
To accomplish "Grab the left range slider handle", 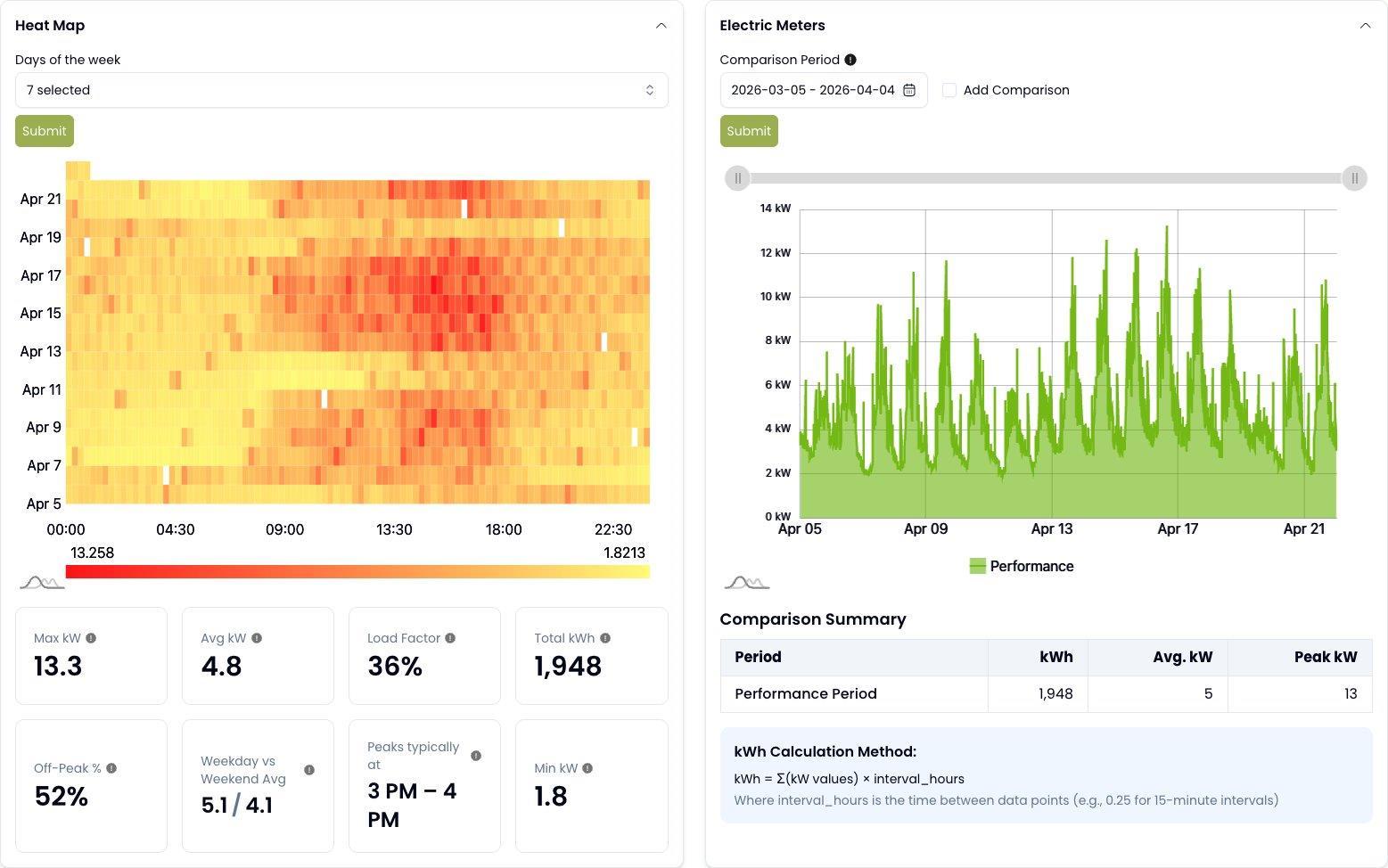I will [737, 178].
